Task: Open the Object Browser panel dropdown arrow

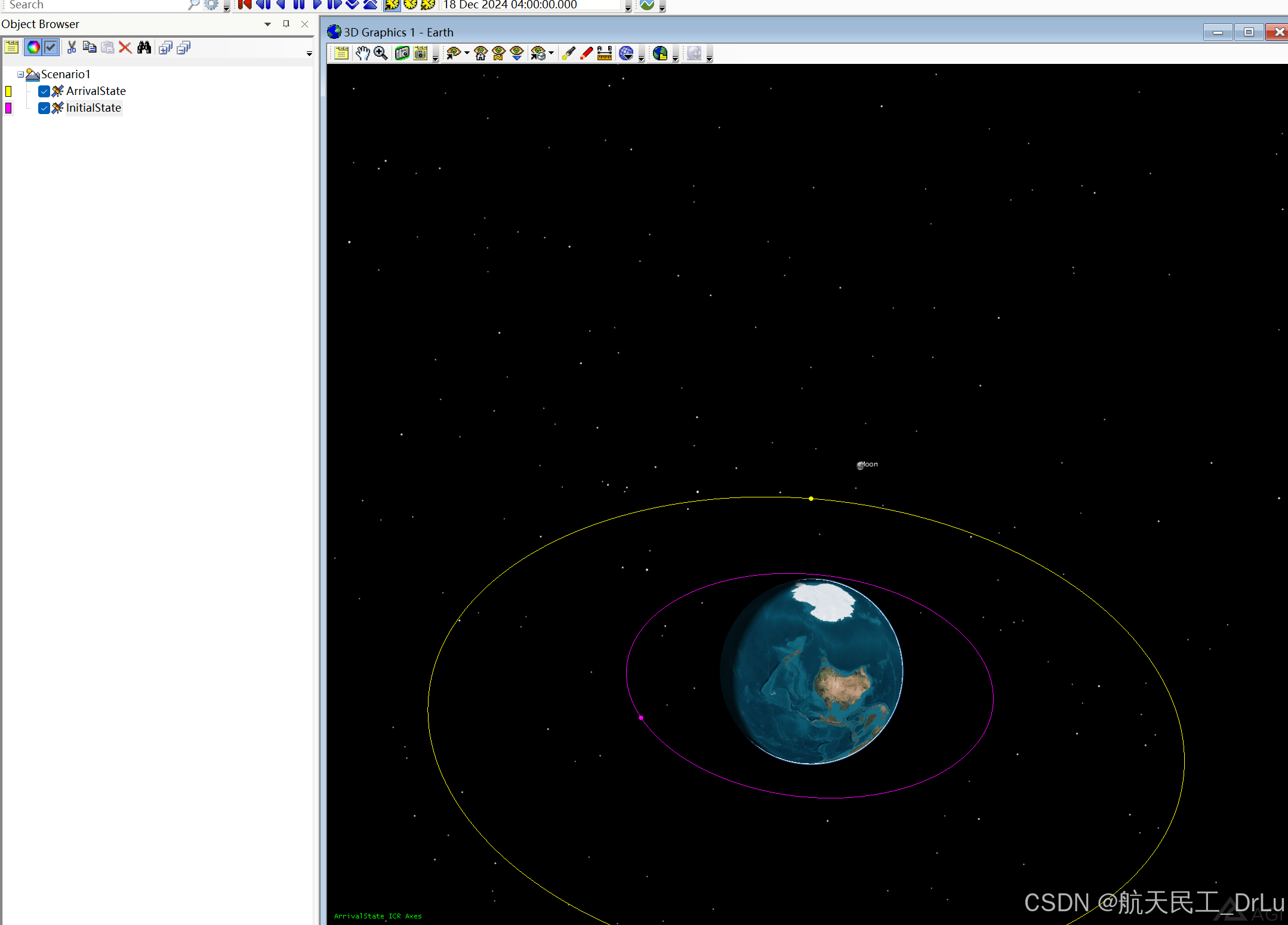Action: click(x=267, y=24)
